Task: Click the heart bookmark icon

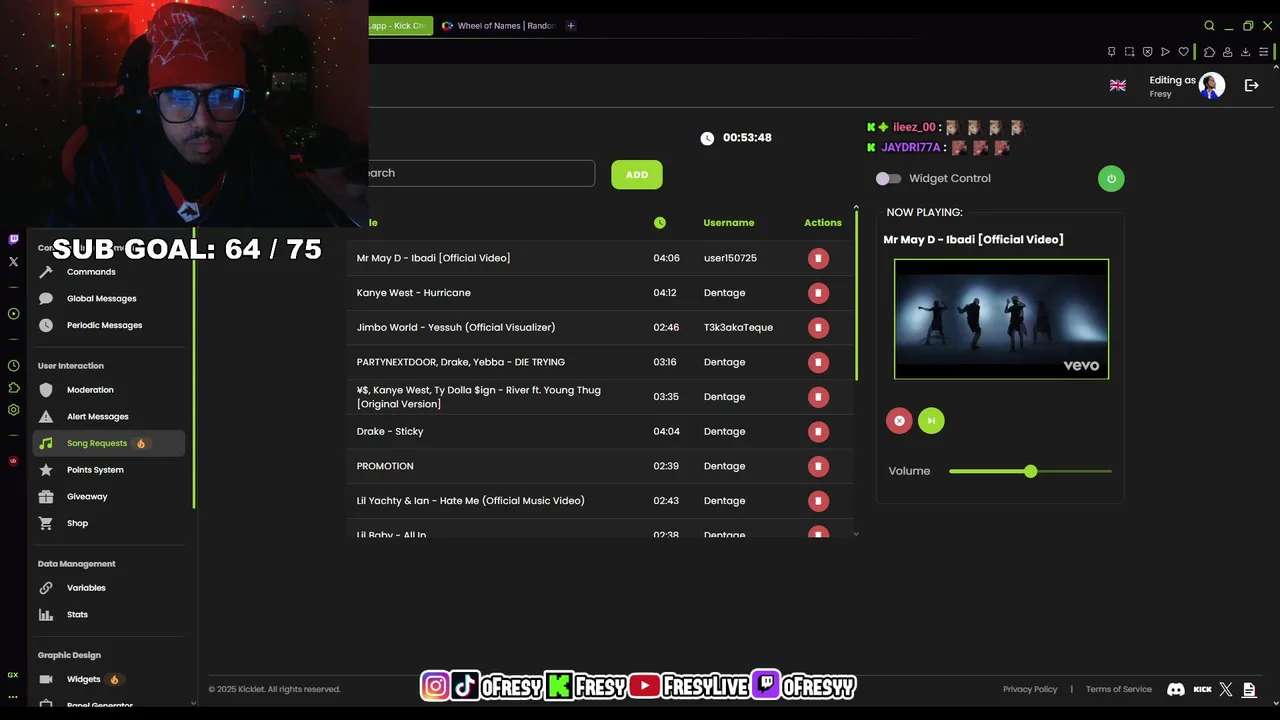Action: pyautogui.click(x=1184, y=52)
